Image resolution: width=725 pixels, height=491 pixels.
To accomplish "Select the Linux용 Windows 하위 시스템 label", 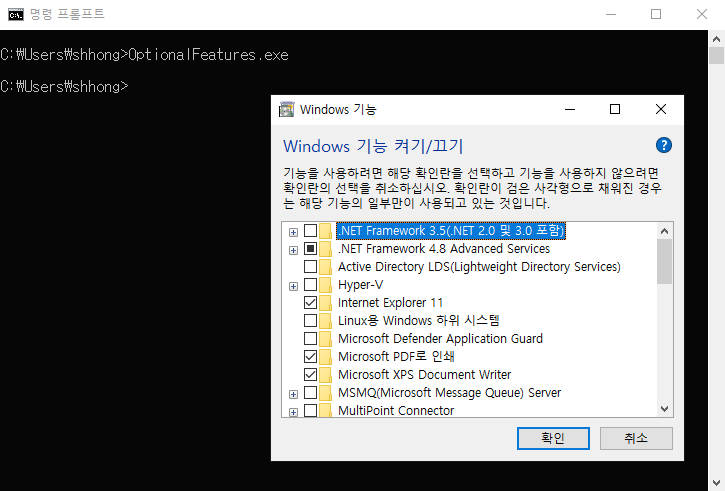I will coord(418,320).
